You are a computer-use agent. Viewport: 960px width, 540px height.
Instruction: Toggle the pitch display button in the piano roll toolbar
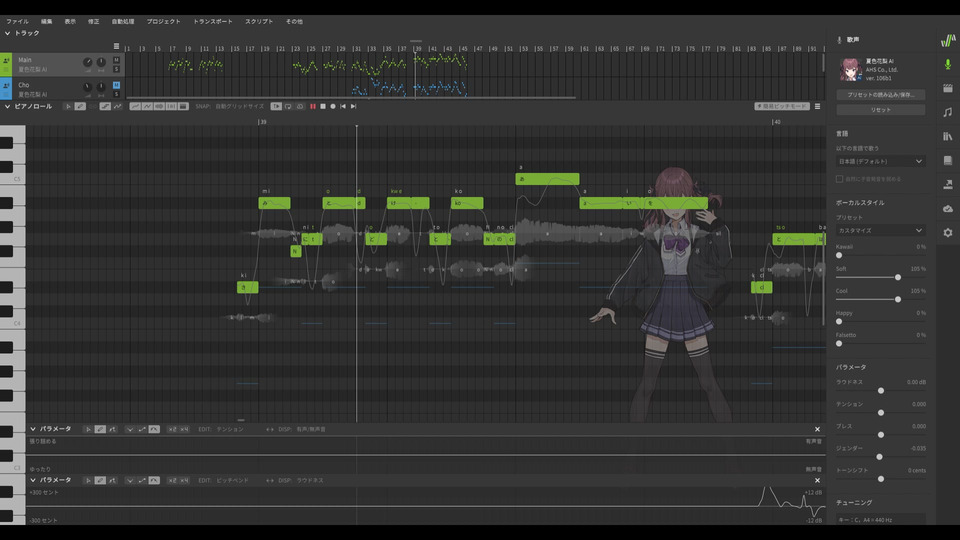click(135, 107)
